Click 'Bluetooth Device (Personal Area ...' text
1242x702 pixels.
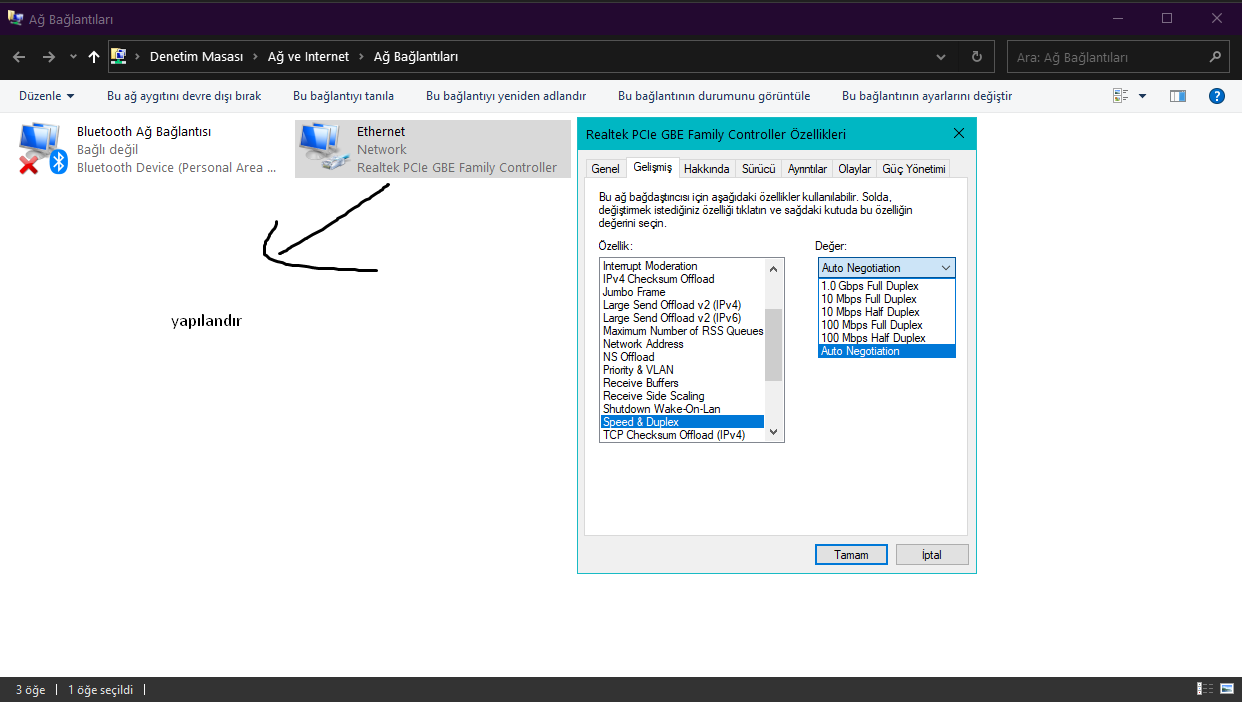click(x=177, y=167)
